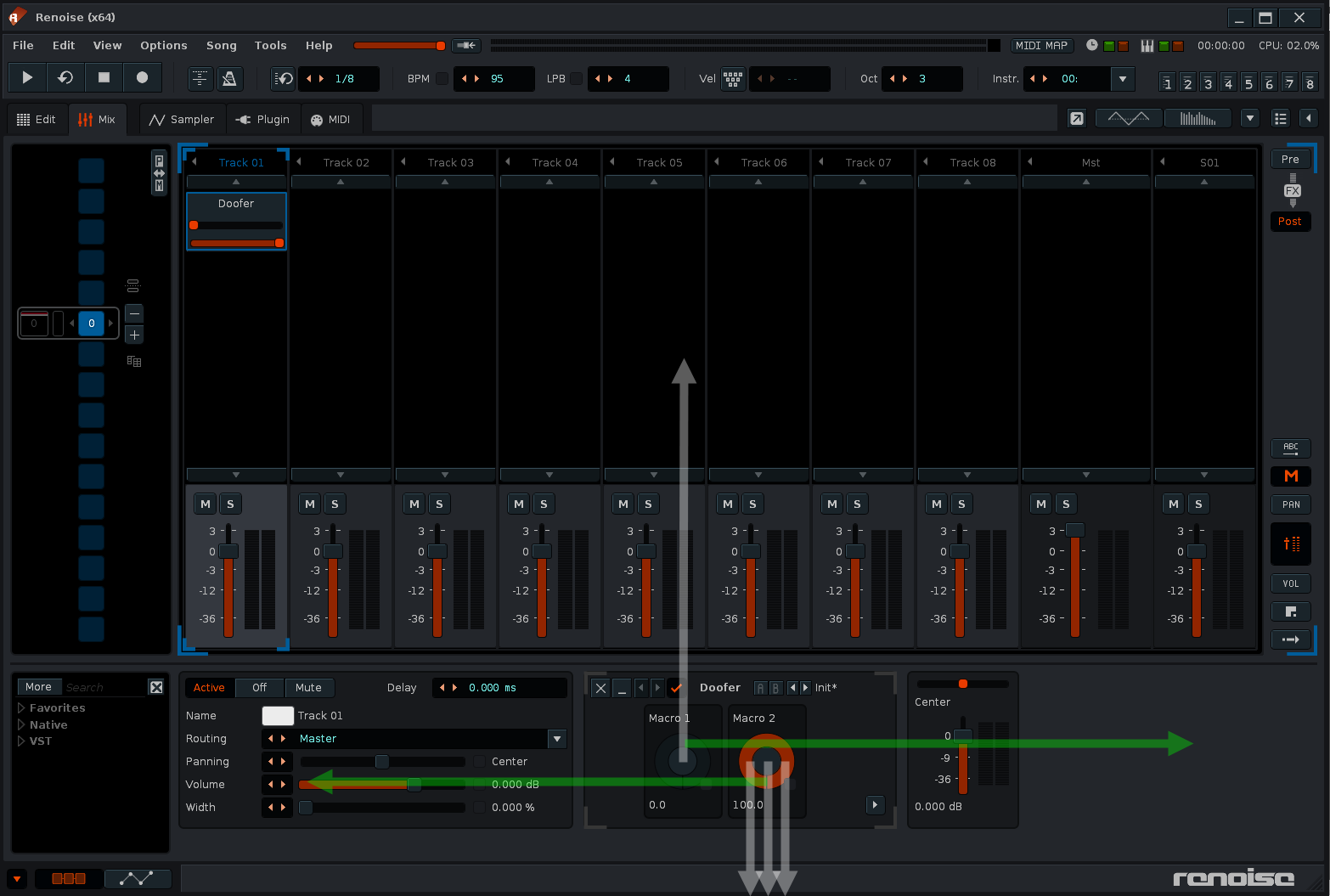
Task: Toggle lower frame with orange triangle
Action: pos(16,879)
